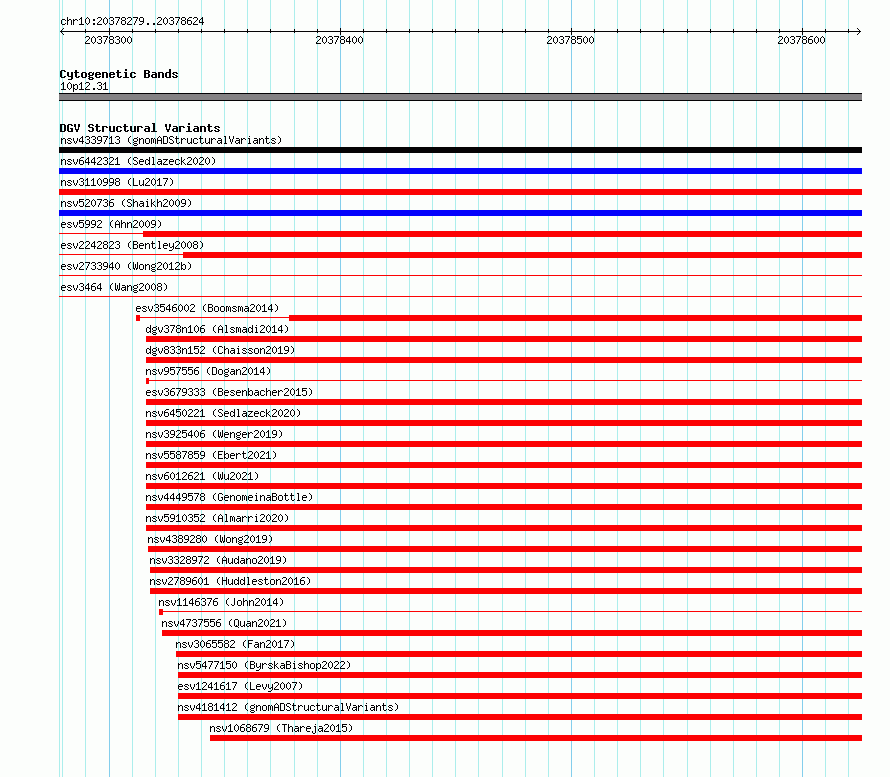Click the red bar under nsv6450221
Screen dimensions: 890x777
tap(504, 423)
